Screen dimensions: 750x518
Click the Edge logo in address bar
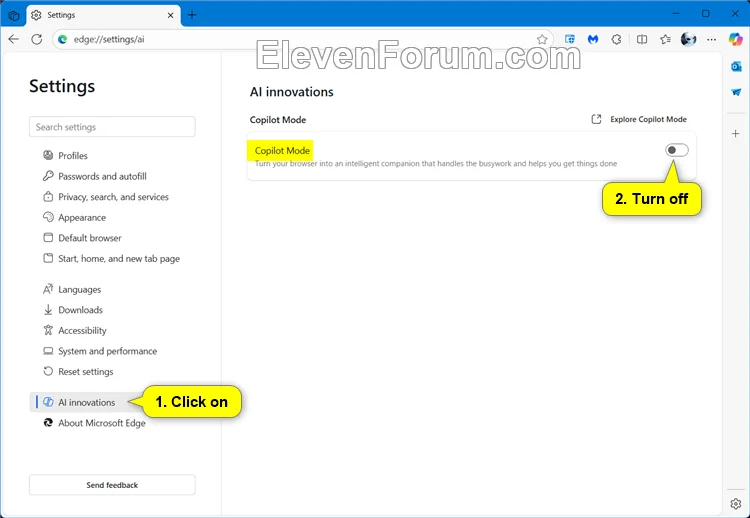(x=63, y=39)
